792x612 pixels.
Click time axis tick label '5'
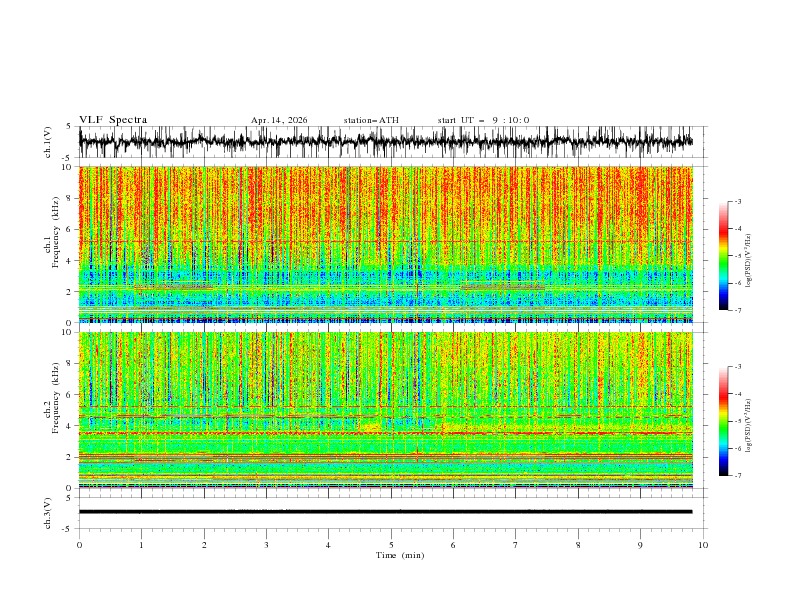391,545
